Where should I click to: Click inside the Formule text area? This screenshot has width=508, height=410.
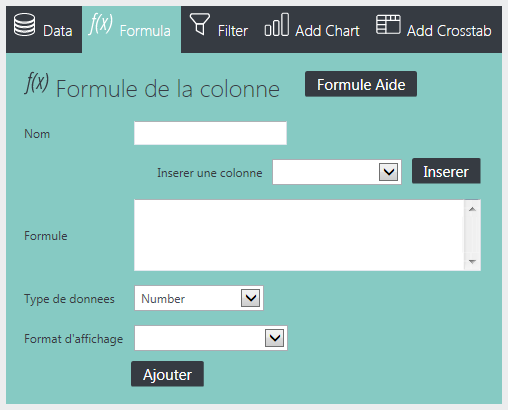click(x=299, y=235)
